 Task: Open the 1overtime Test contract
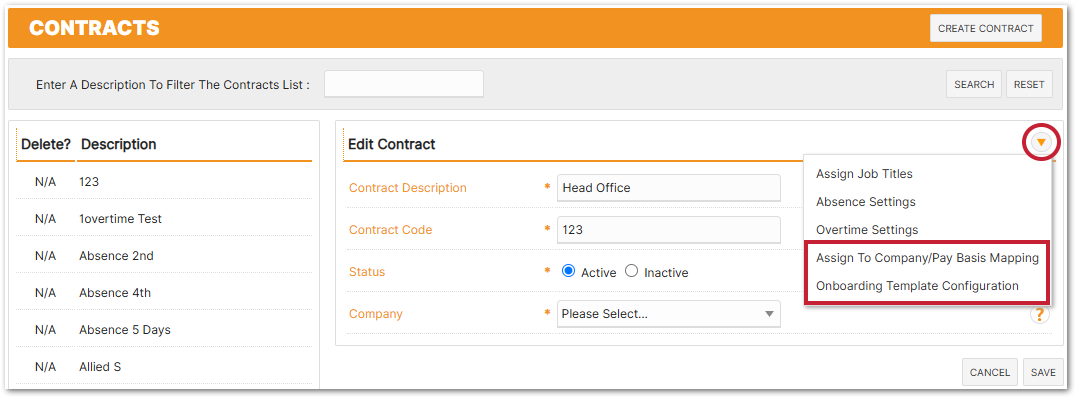[164, 219]
